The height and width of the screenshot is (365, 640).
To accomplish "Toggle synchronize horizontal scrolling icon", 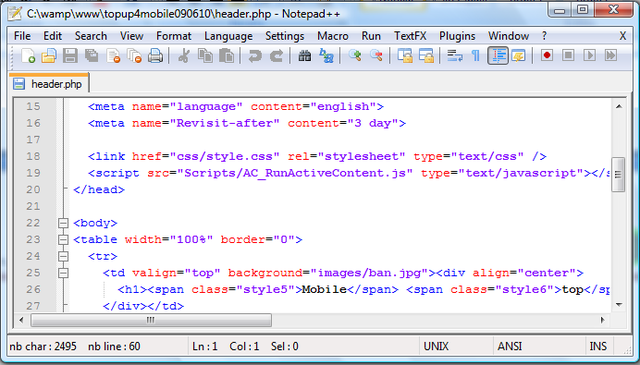I will point(426,56).
